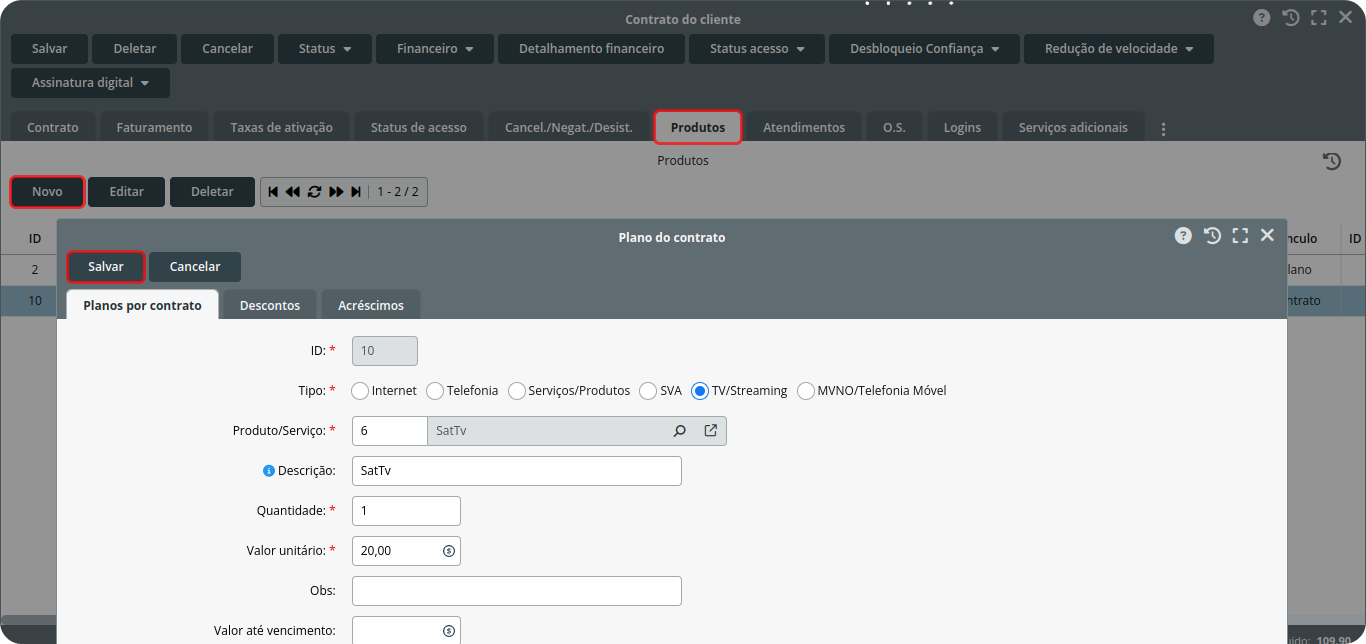Click Novo in Produtos section
This screenshot has width=1366, height=644.
[47, 192]
